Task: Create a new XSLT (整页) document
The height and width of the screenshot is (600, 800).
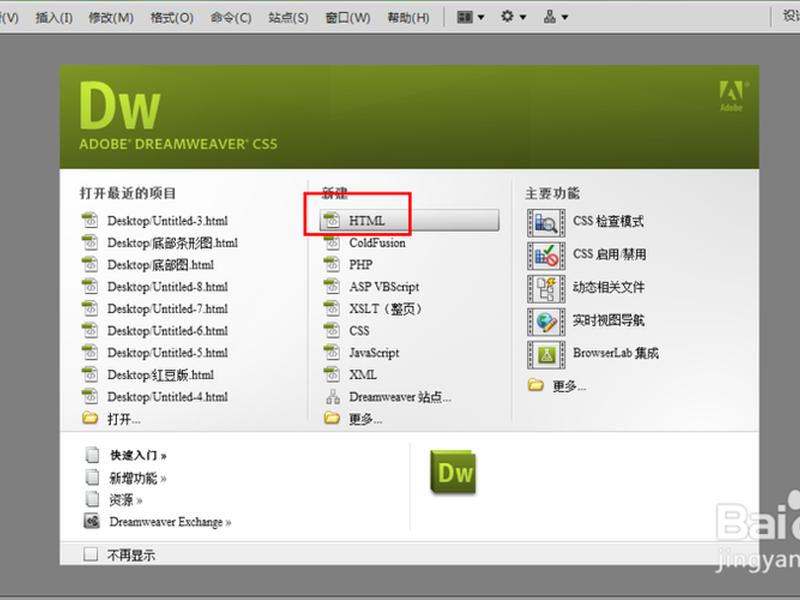Action: [385, 309]
